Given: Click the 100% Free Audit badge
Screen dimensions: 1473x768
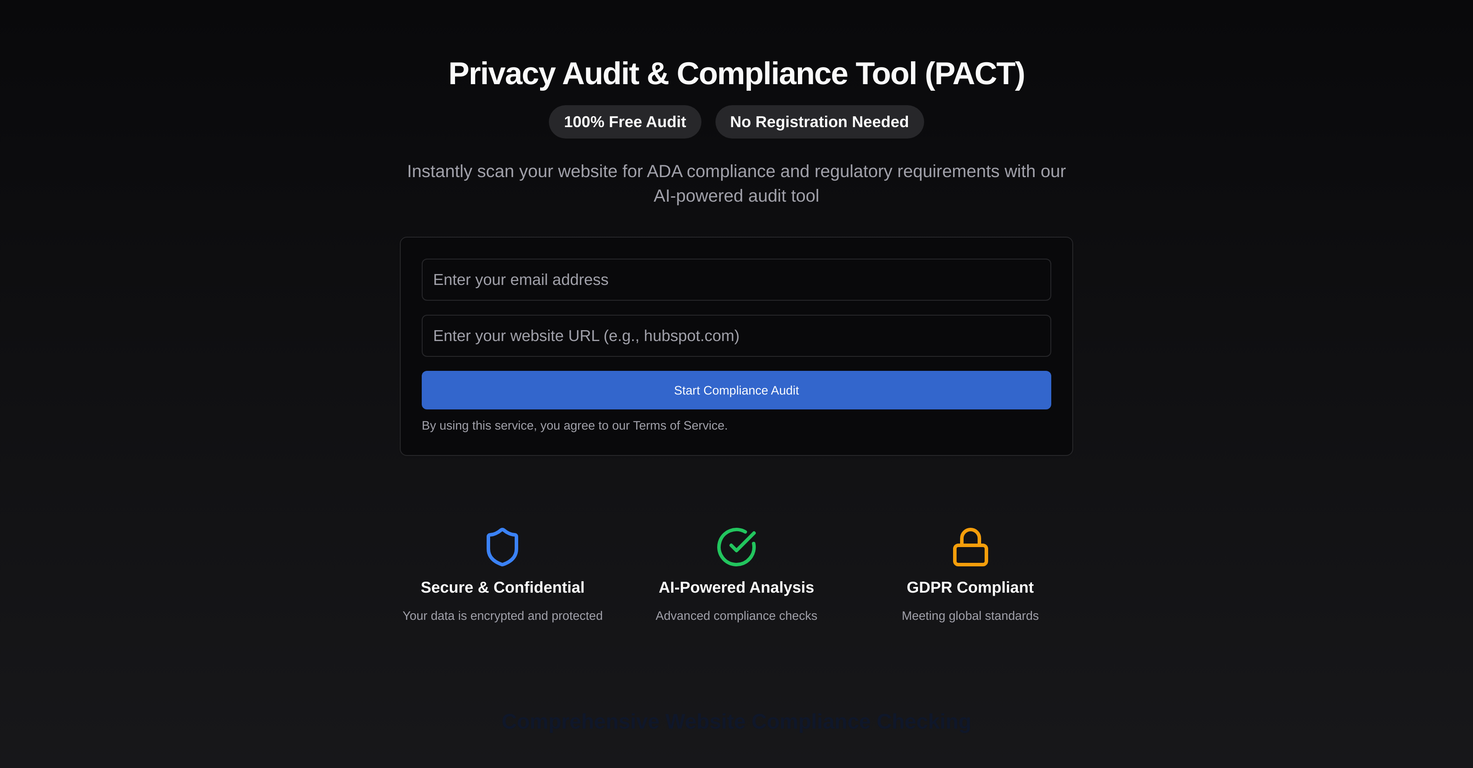Looking at the screenshot, I should [x=624, y=121].
